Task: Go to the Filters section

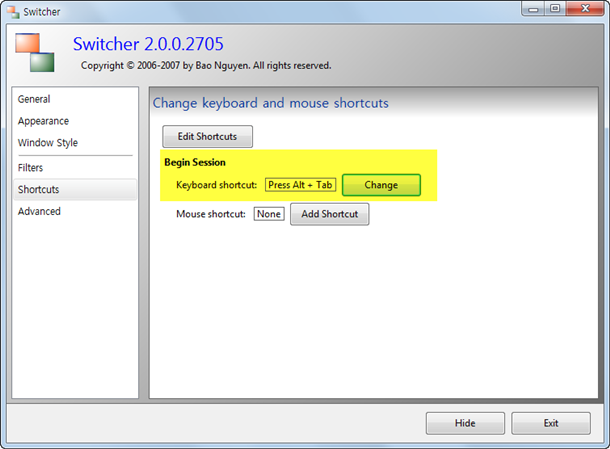Action: pos(75,168)
